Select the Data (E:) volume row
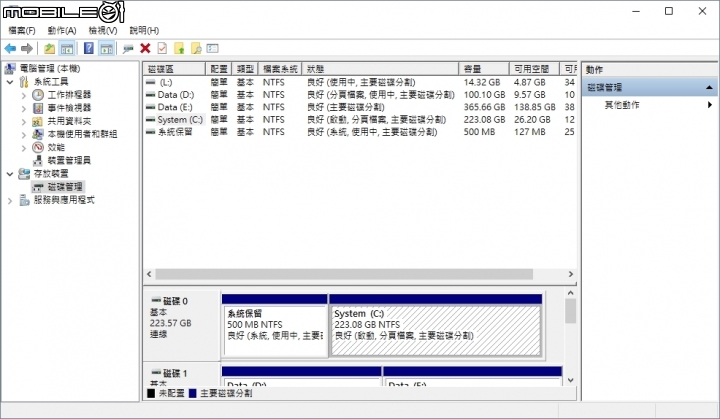 point(360,107)
